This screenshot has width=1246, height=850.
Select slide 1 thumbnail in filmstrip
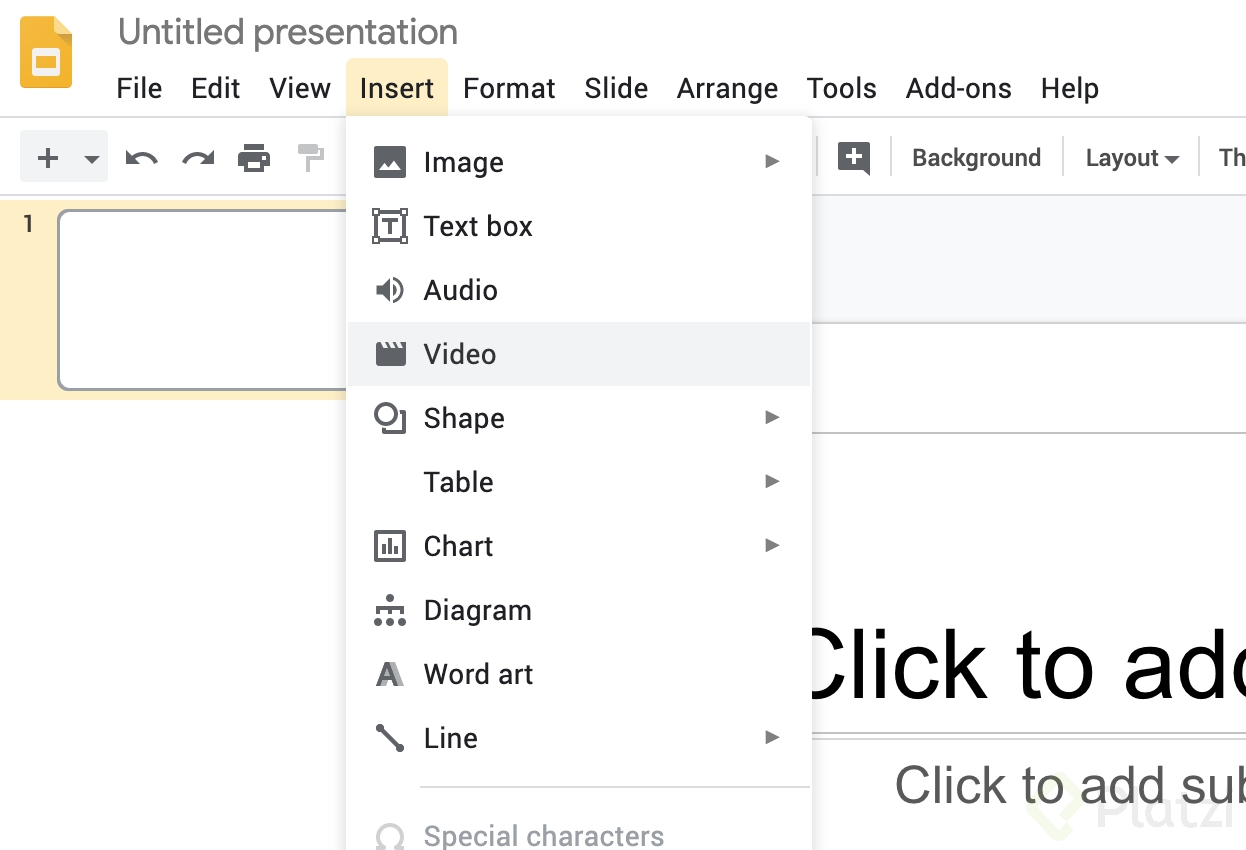(203, 300)
